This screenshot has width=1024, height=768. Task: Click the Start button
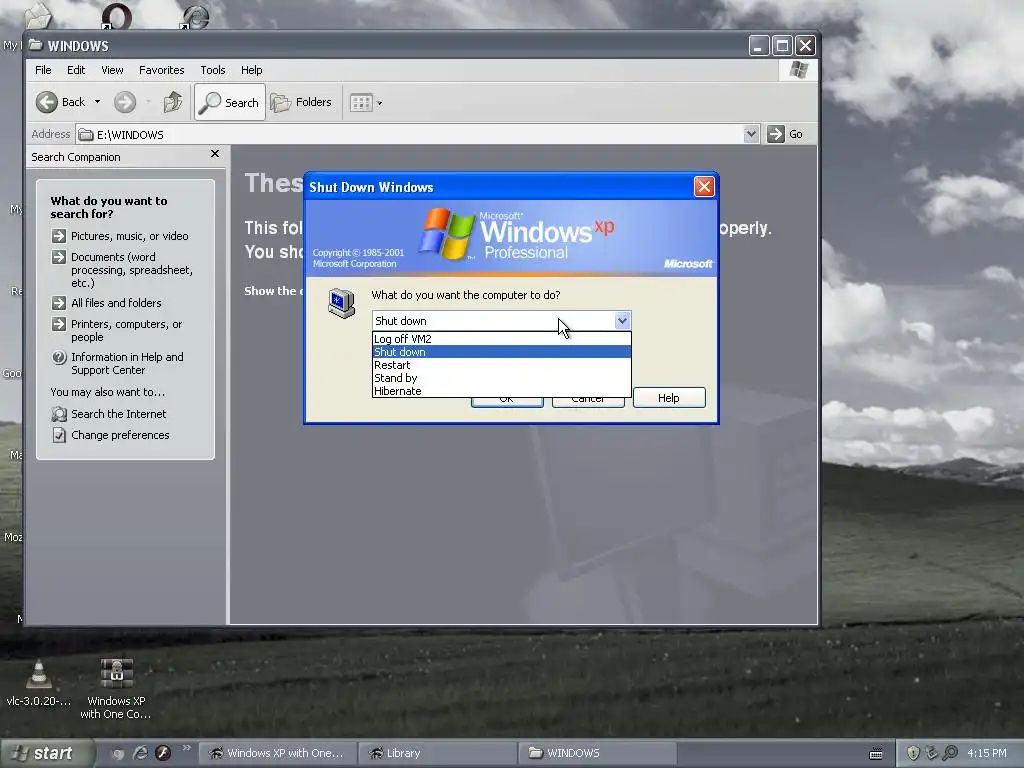point(46,753)
